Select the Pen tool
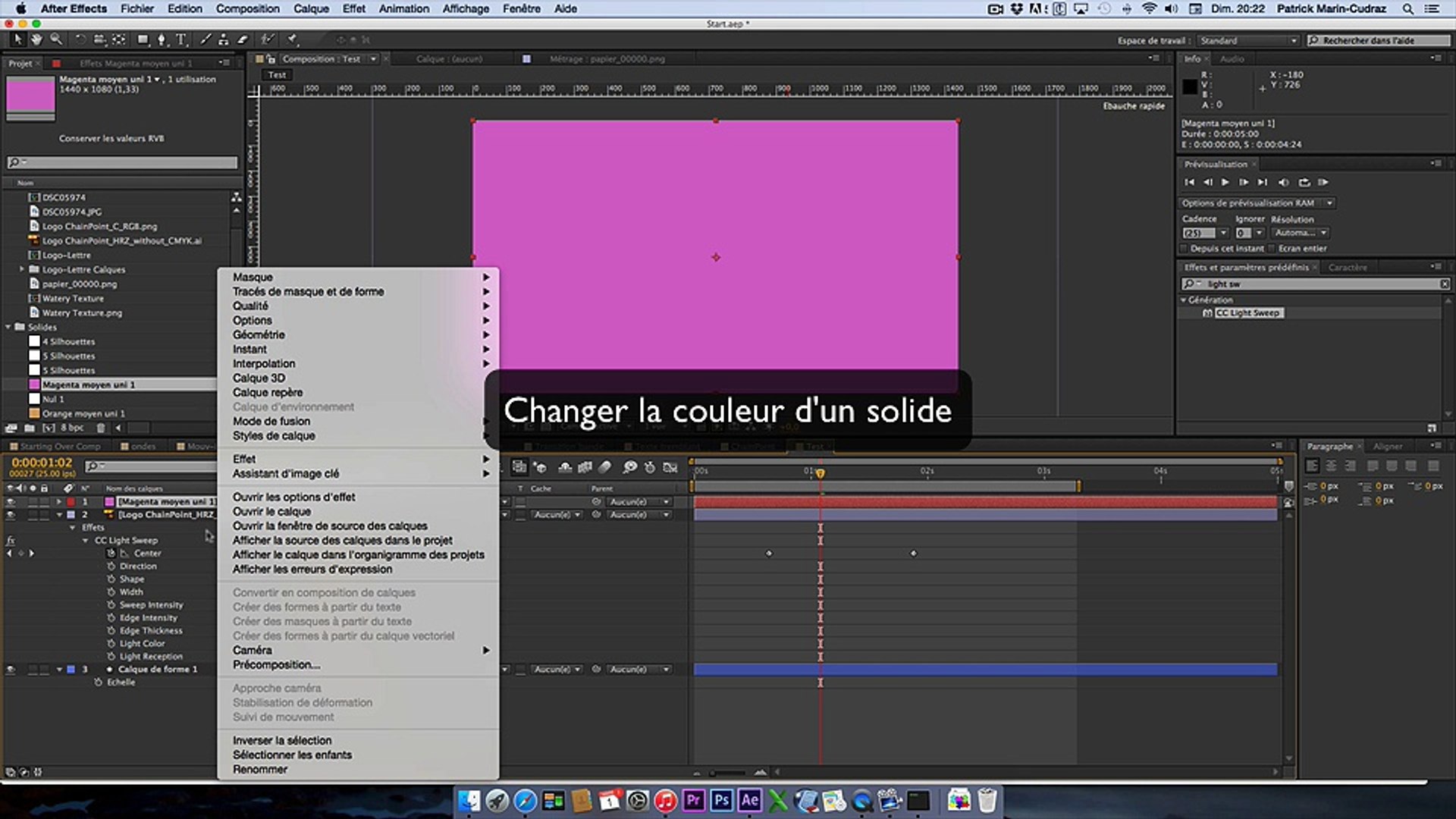 161,39
